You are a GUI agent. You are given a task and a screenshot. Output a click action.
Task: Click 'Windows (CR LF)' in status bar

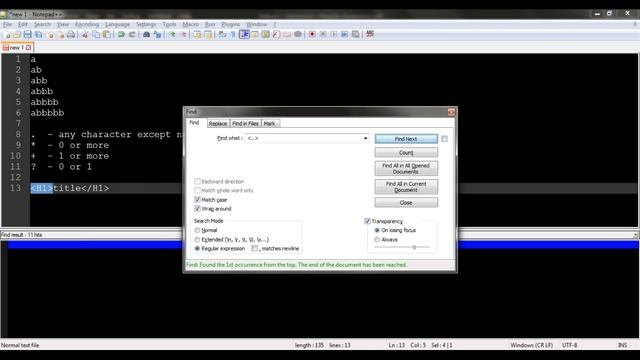(x=531, y=345)
